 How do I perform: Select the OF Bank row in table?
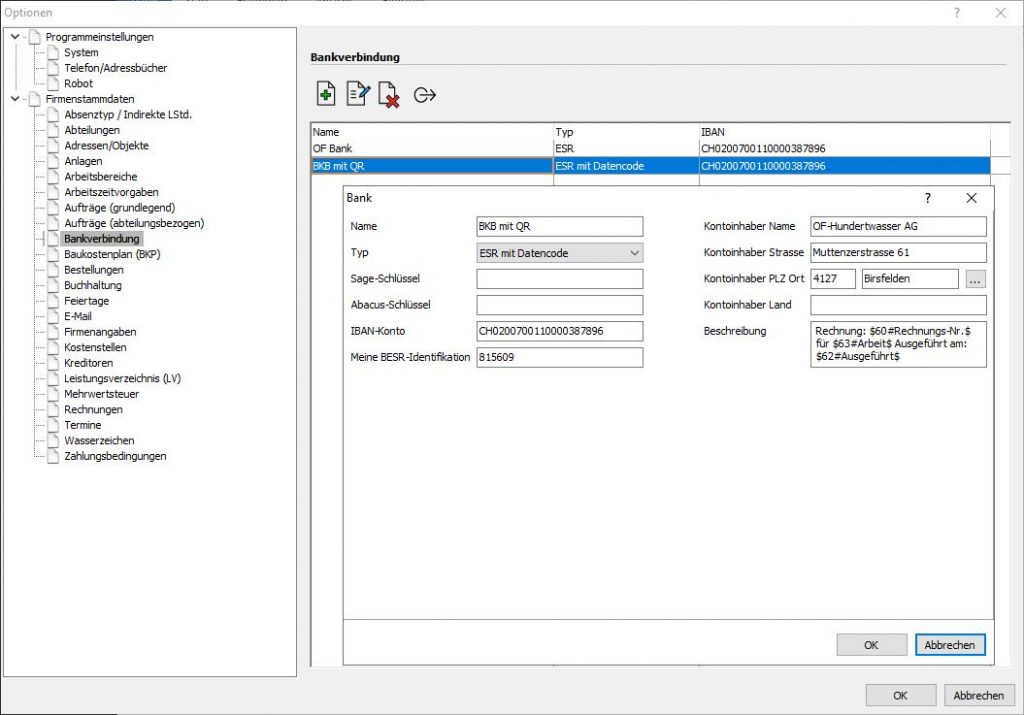[650, 149]
